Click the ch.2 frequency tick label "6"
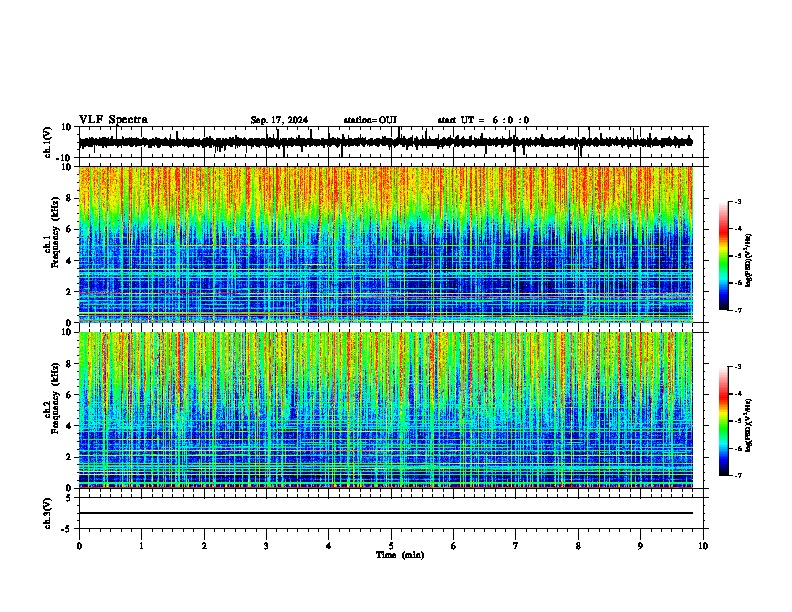The height and width of the screenshot is (612, 792). pyautogui.click(x=69, y=395)
